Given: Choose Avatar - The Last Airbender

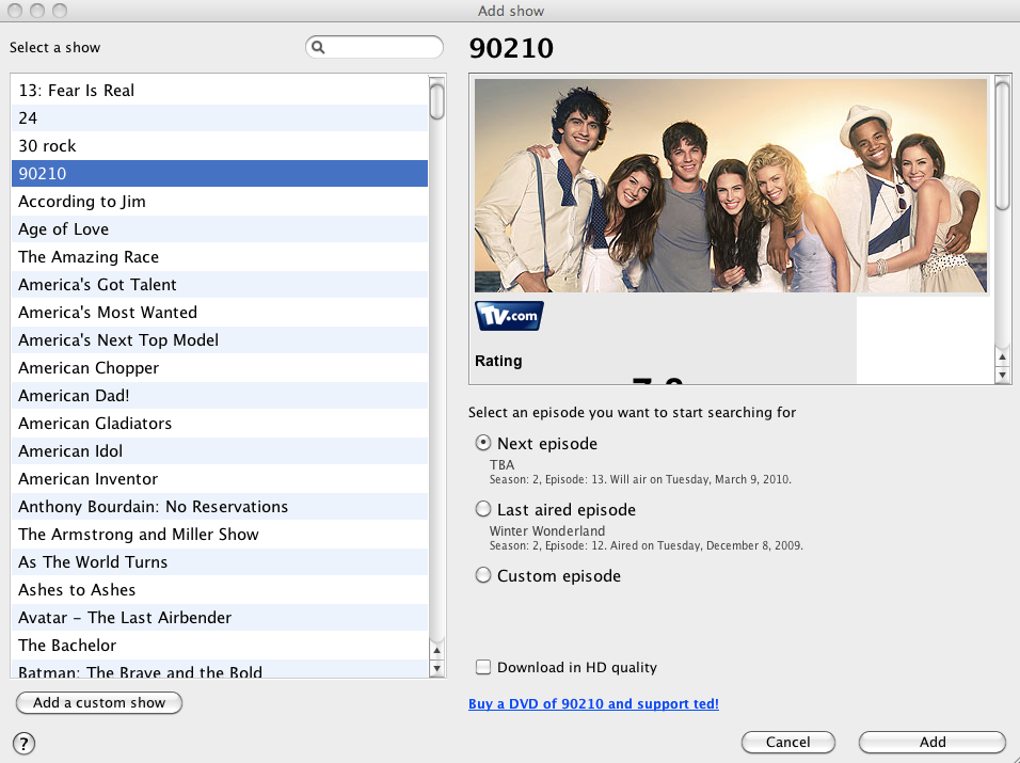Looking at the screenshot, I should pos(220,618).
